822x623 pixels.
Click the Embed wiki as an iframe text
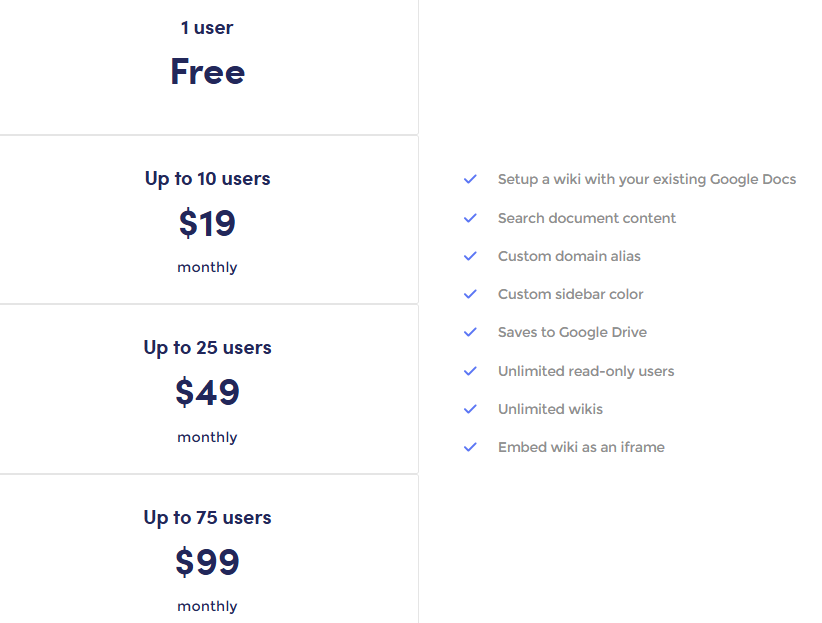581,447
